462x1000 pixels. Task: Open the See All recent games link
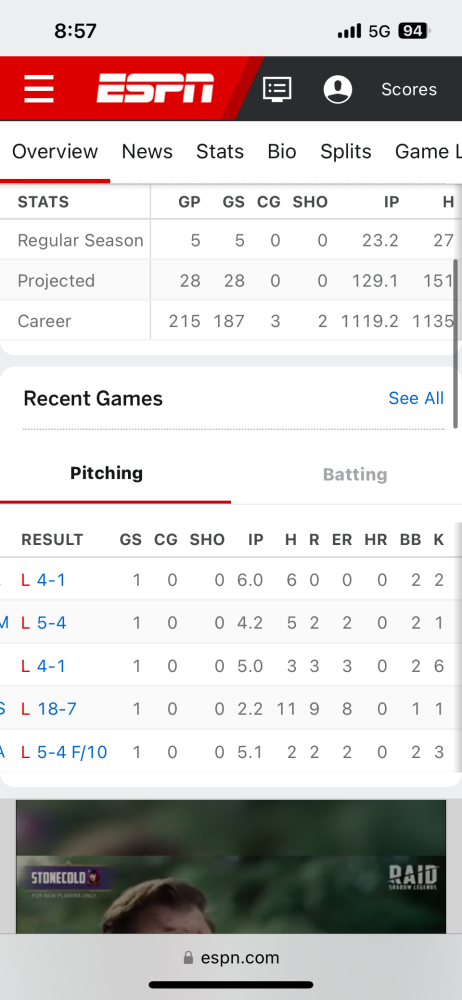click(416, 398)
